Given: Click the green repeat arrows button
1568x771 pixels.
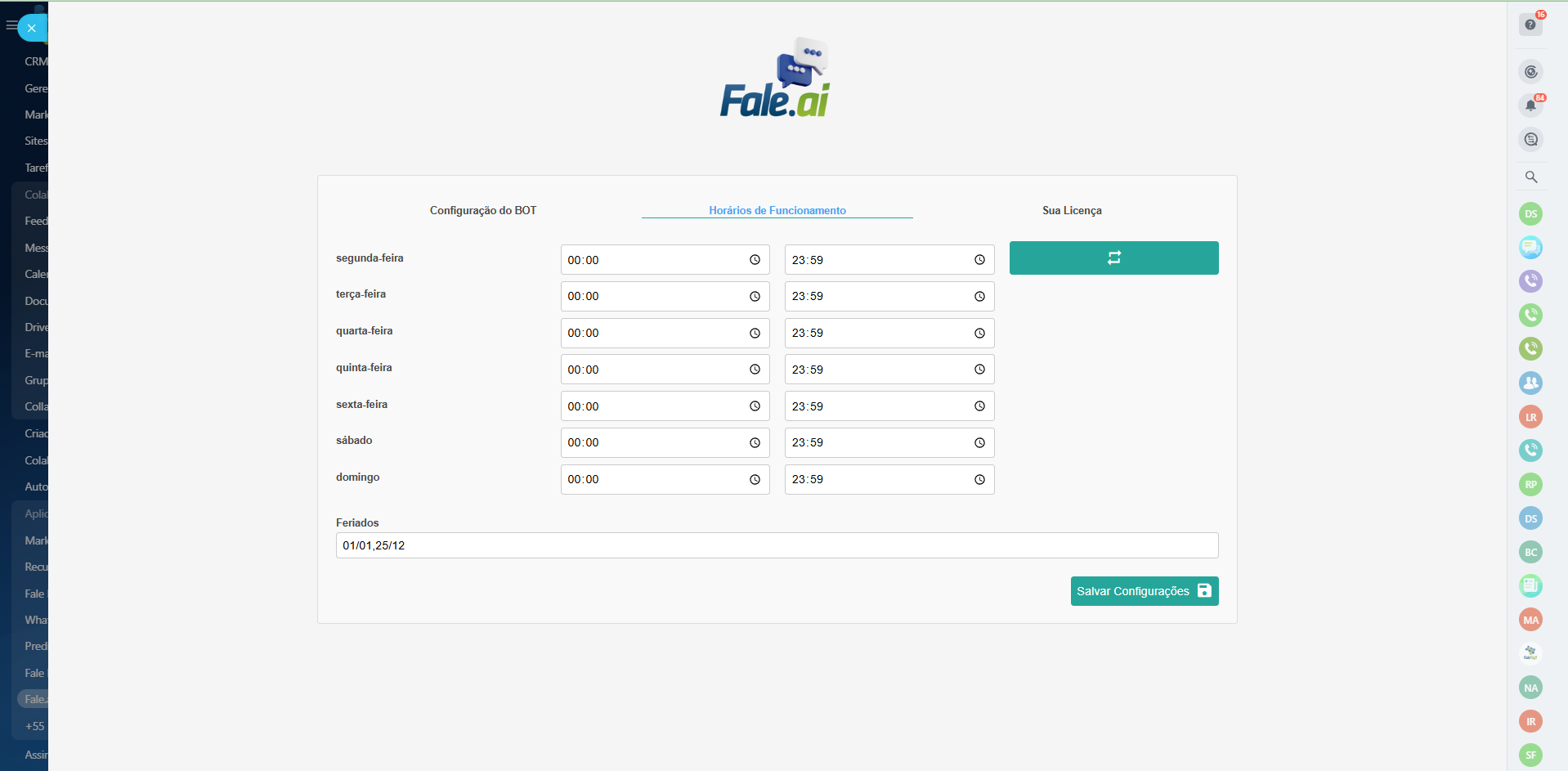Looking at the screenshot, I should coord(1113,258).
